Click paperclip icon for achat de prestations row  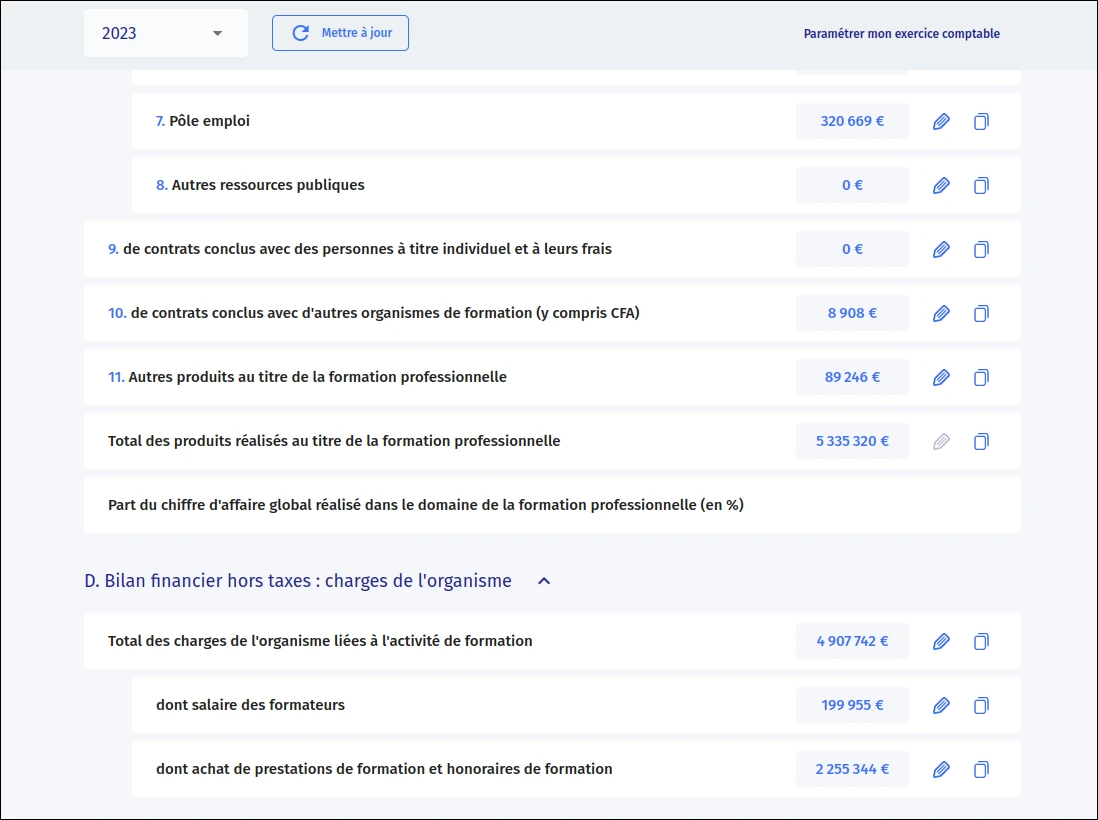(x=941, y=770)
